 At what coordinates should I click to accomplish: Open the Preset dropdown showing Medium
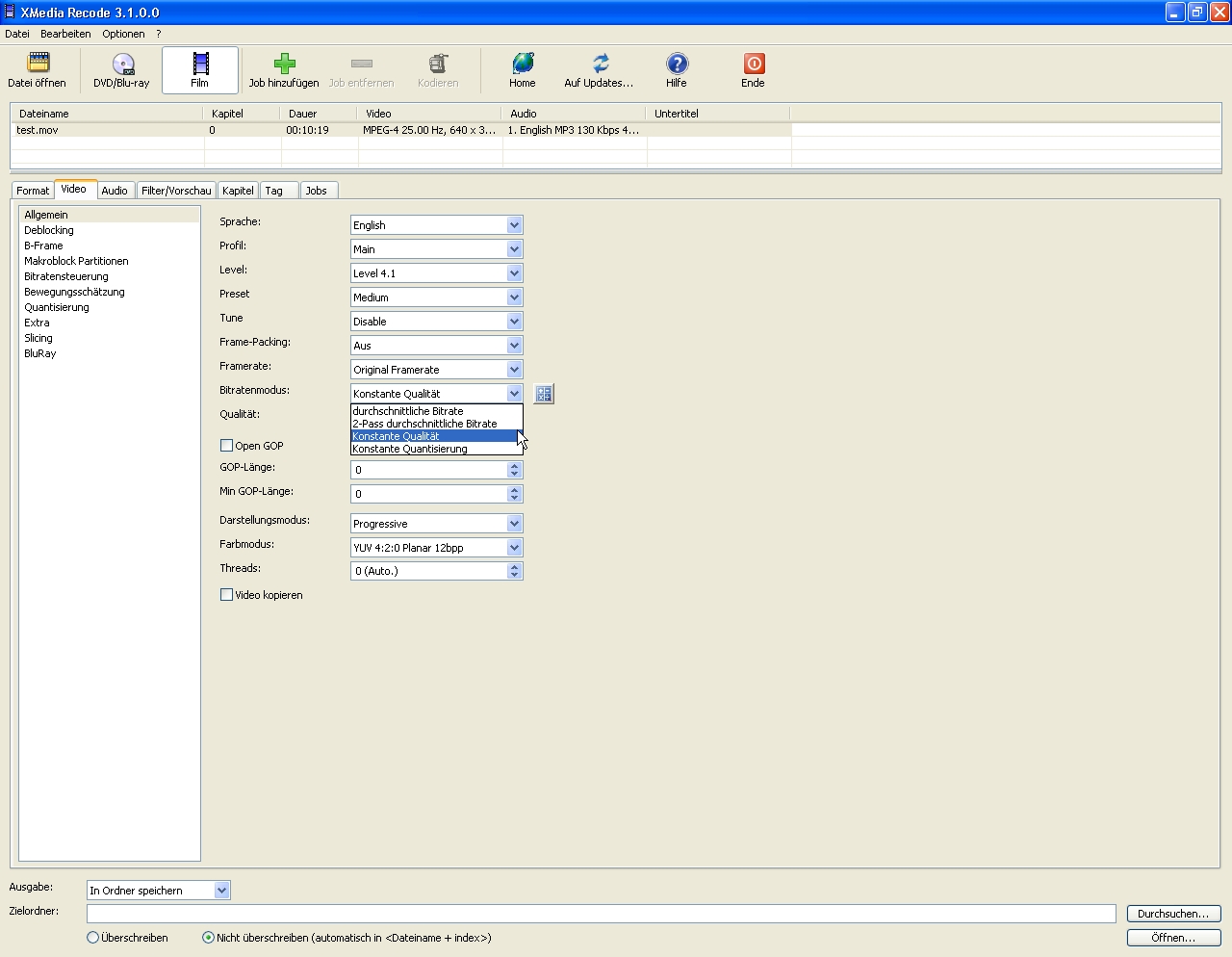(437, 297)
